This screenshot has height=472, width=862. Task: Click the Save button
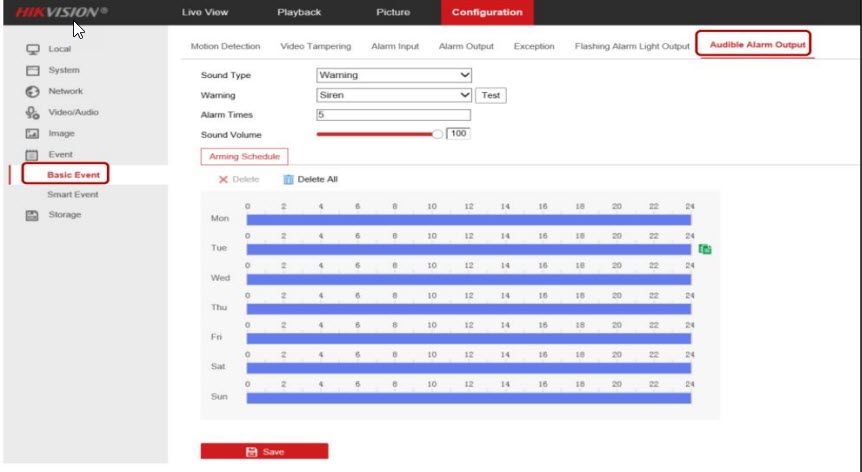tap(264, 452)
